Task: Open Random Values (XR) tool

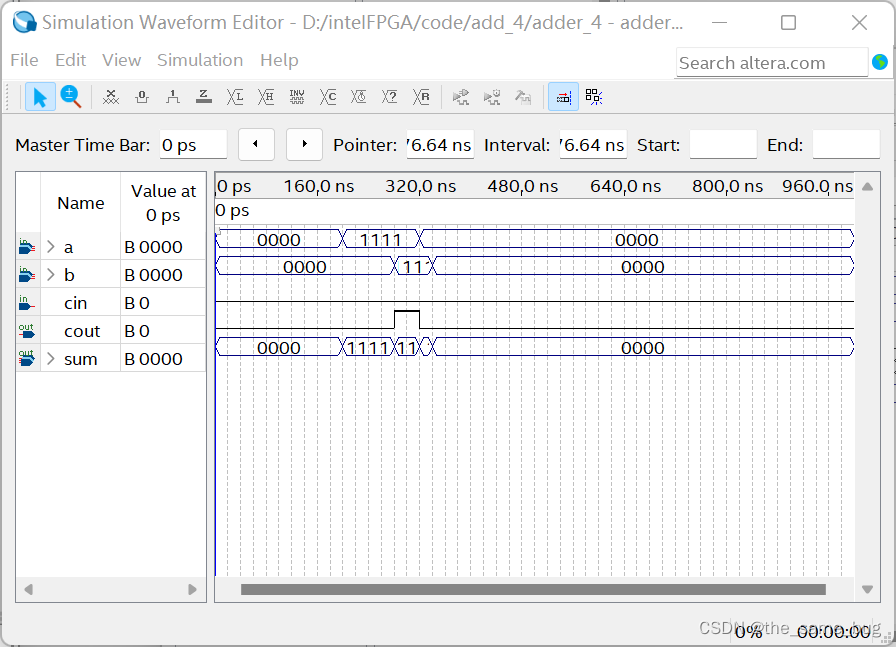Action: [421, 97]
